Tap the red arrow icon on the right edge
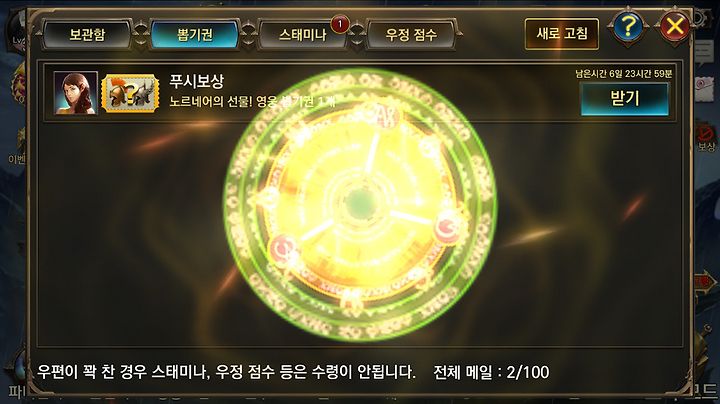The image size is (720, 404). pyautogui.click(x=706, y=282)
